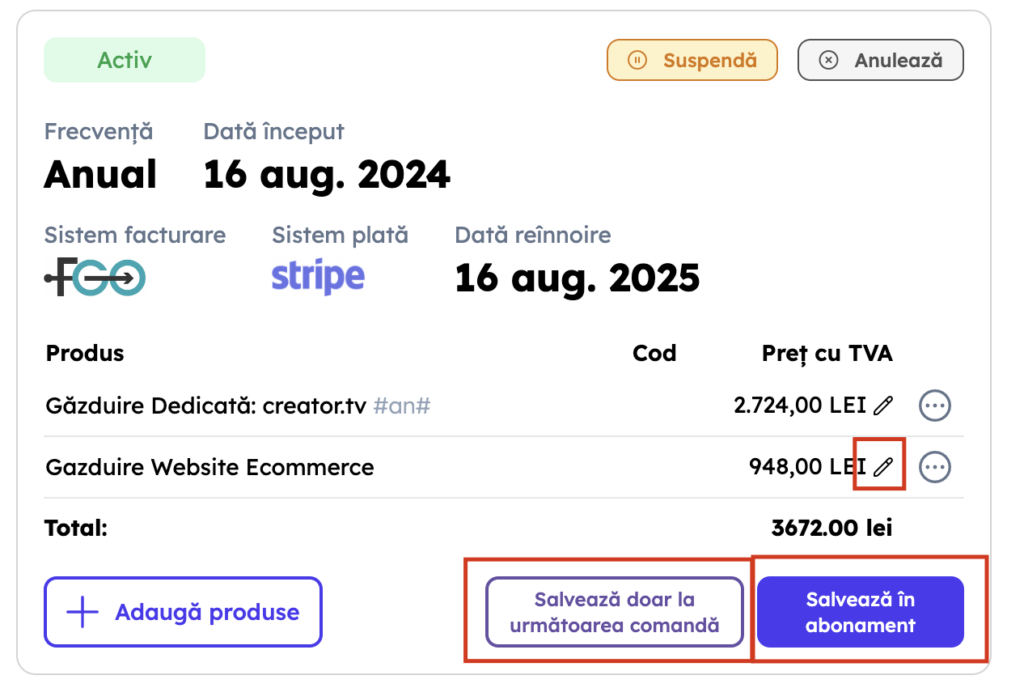The width and height of the screenshot is (1024, 688).
Task: Open options menu for Găzduire Dedicată row
Action: [934, 405]
